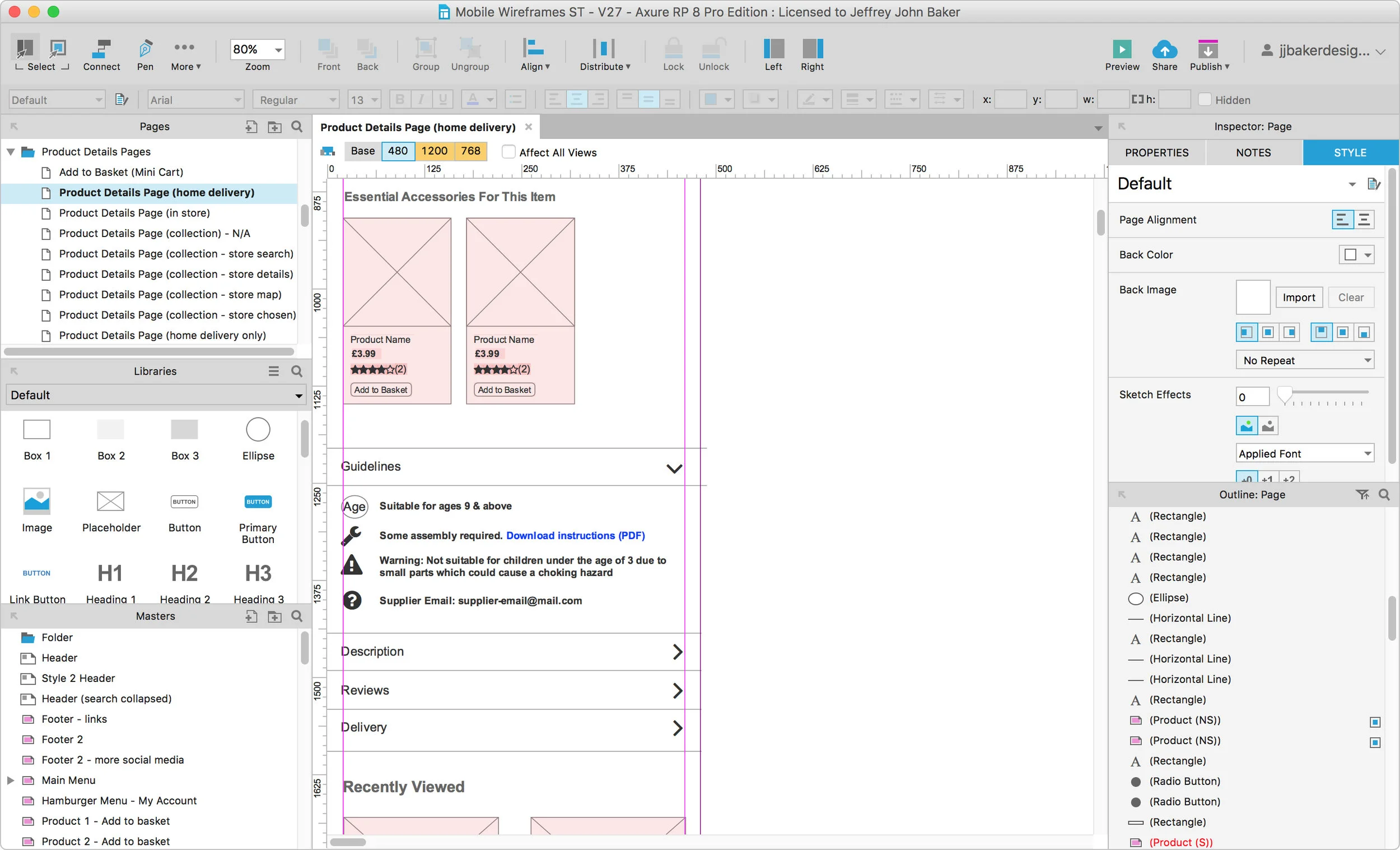
Task: Open the Libraries Default dropdown
Action: 156,395
